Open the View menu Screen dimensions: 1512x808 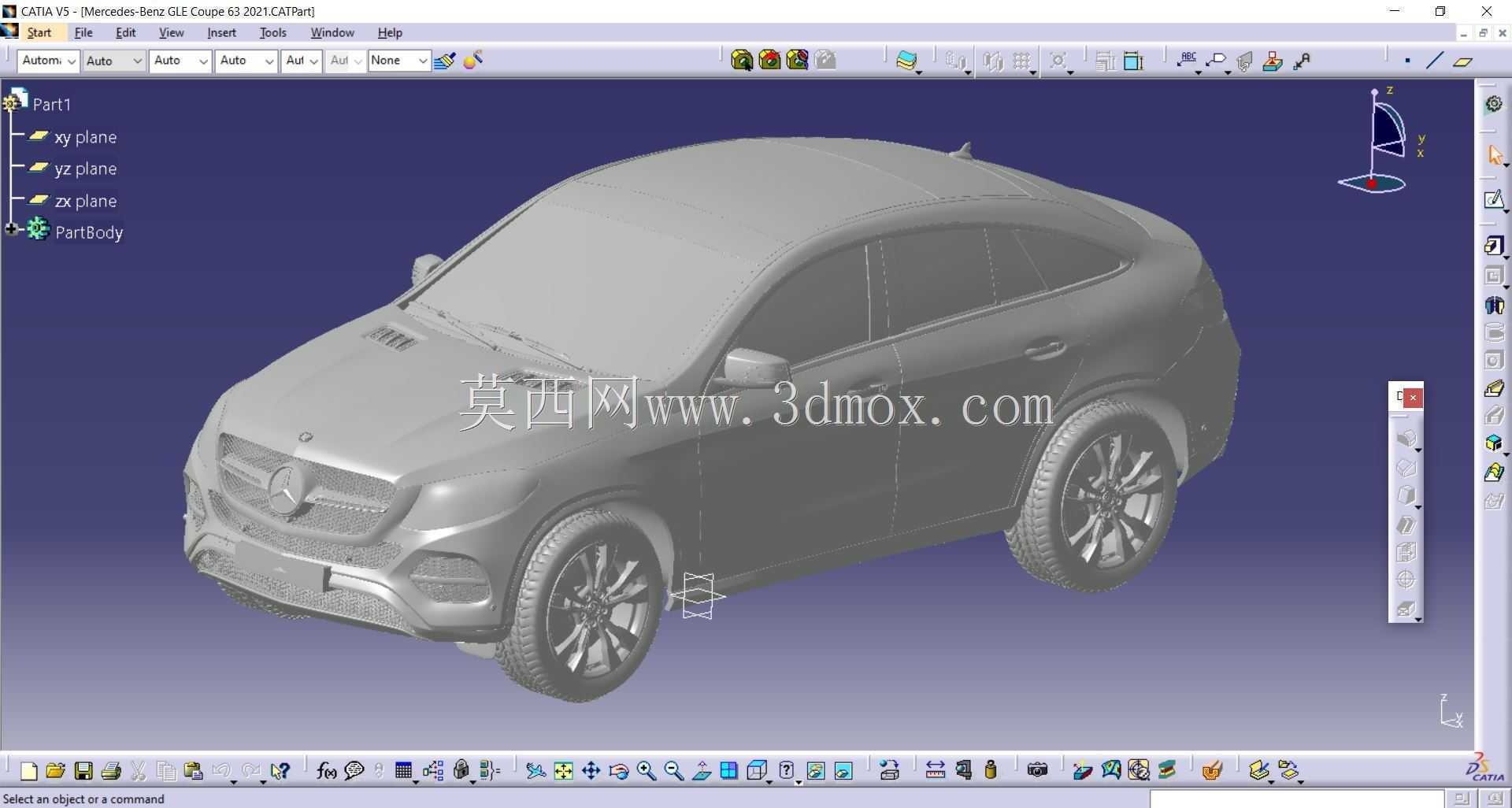(x=171, y=32)
